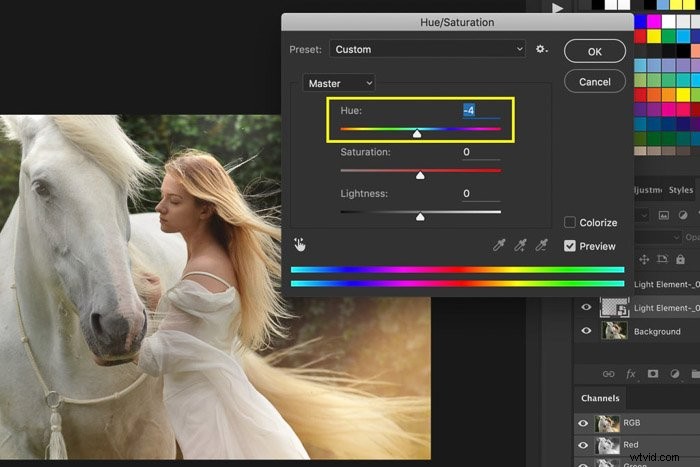The height and width of the screenshot is (467, 700).
Task: Click the Saturation slider thumb
Action: coord(420,175)
